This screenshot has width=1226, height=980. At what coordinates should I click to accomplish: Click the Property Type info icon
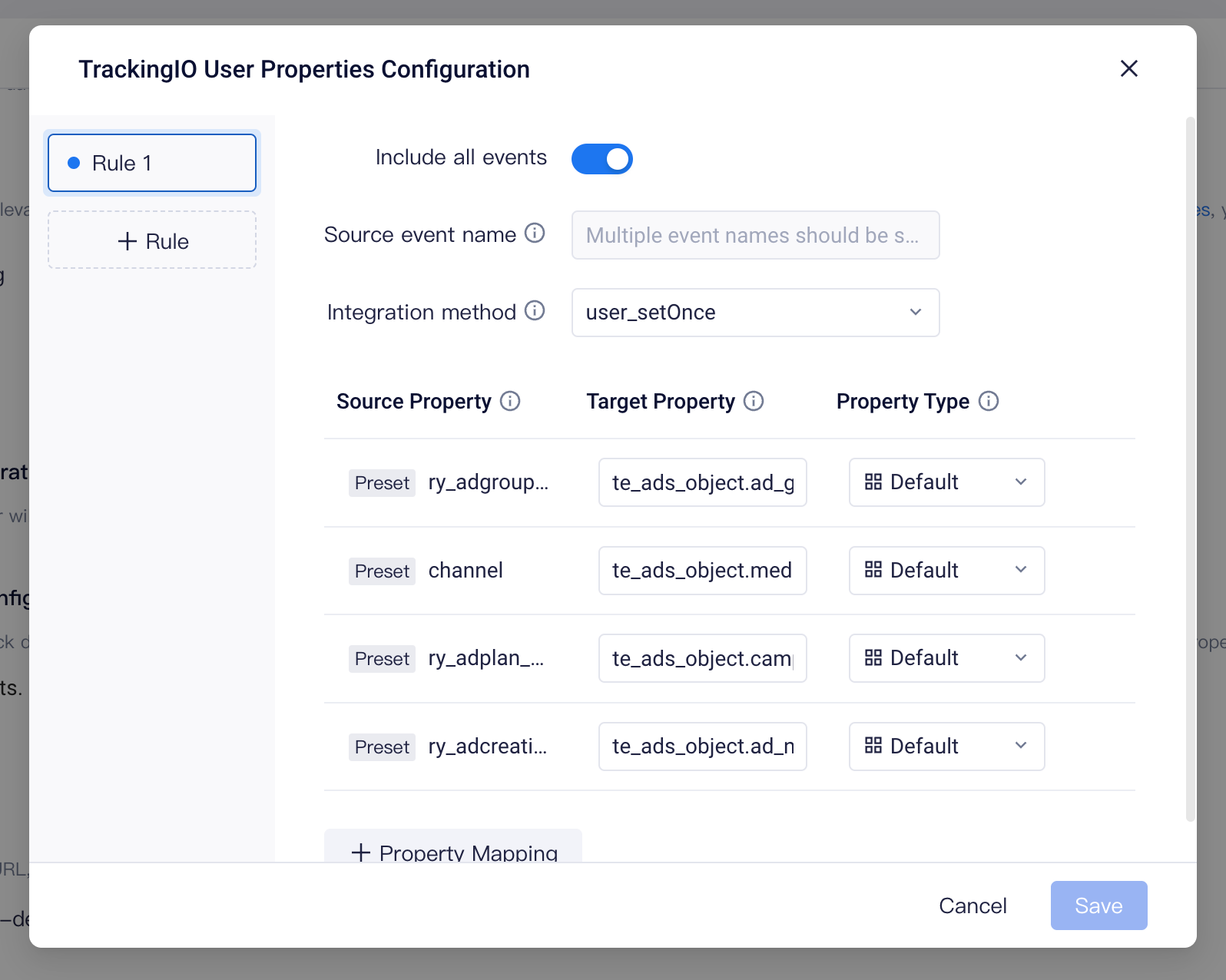coord(989,401)
